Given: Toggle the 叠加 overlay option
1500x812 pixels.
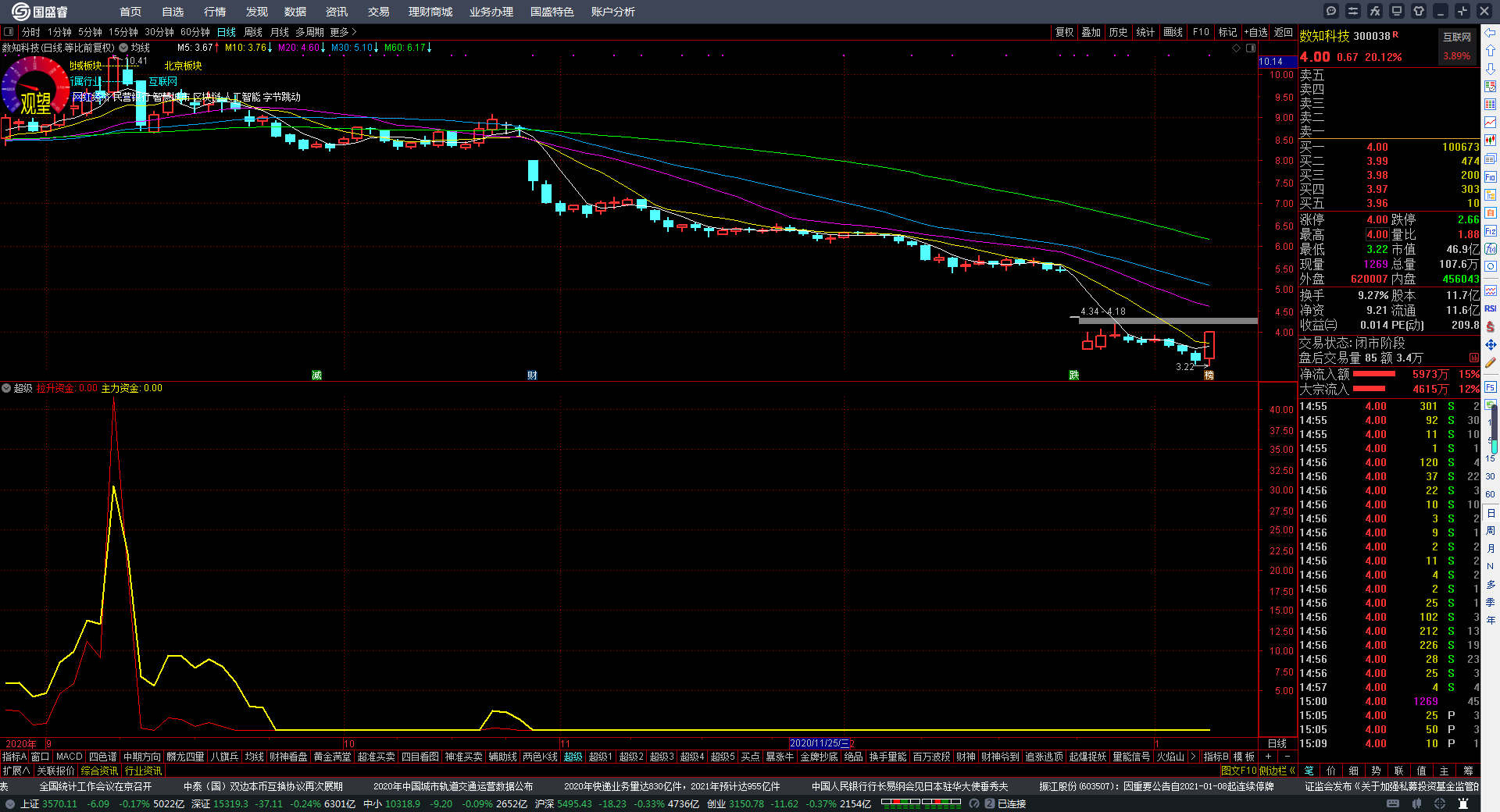Looking at the screenshot, I should (1091, 32).
